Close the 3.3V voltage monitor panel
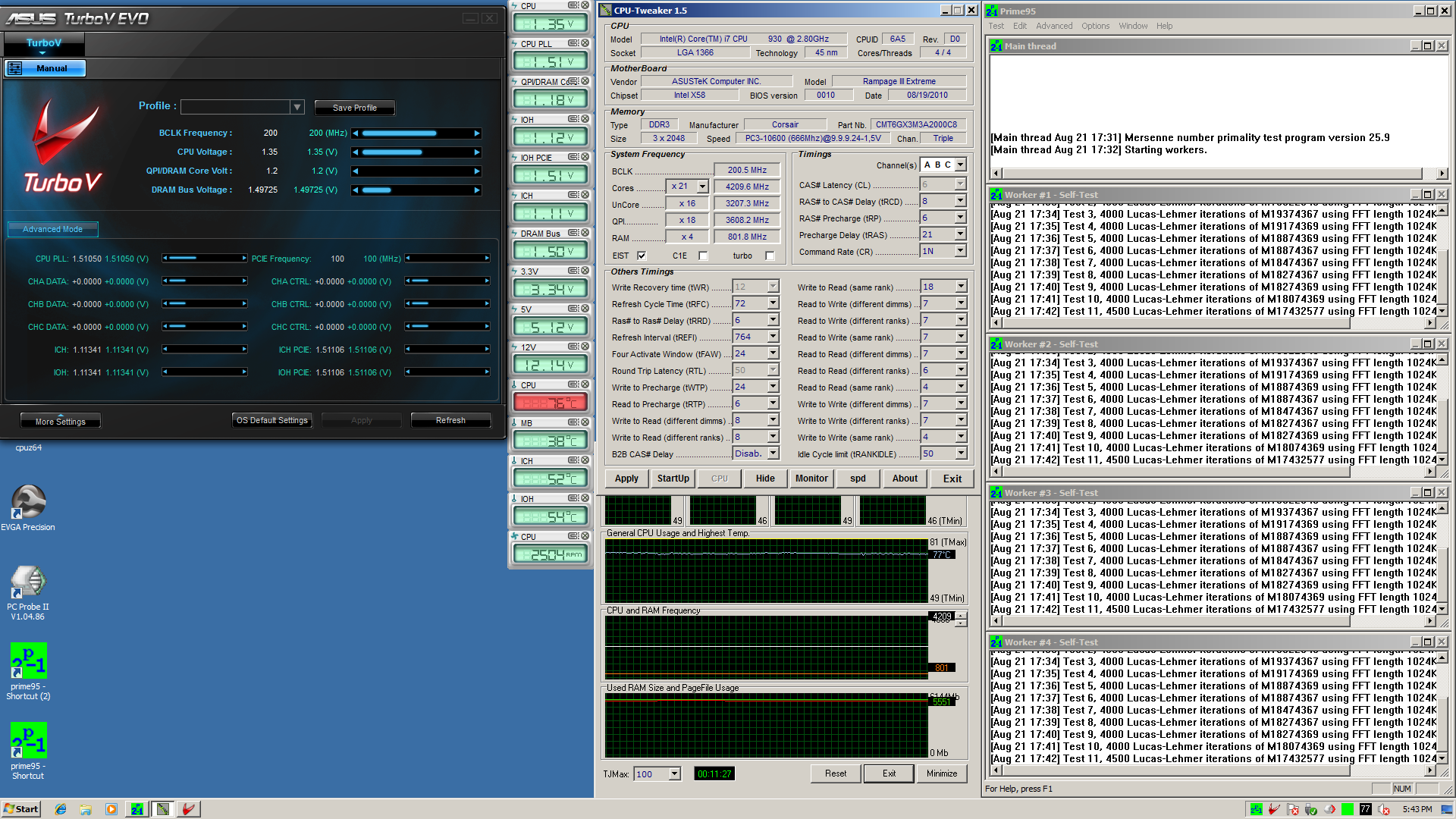 tap(585, 271)
